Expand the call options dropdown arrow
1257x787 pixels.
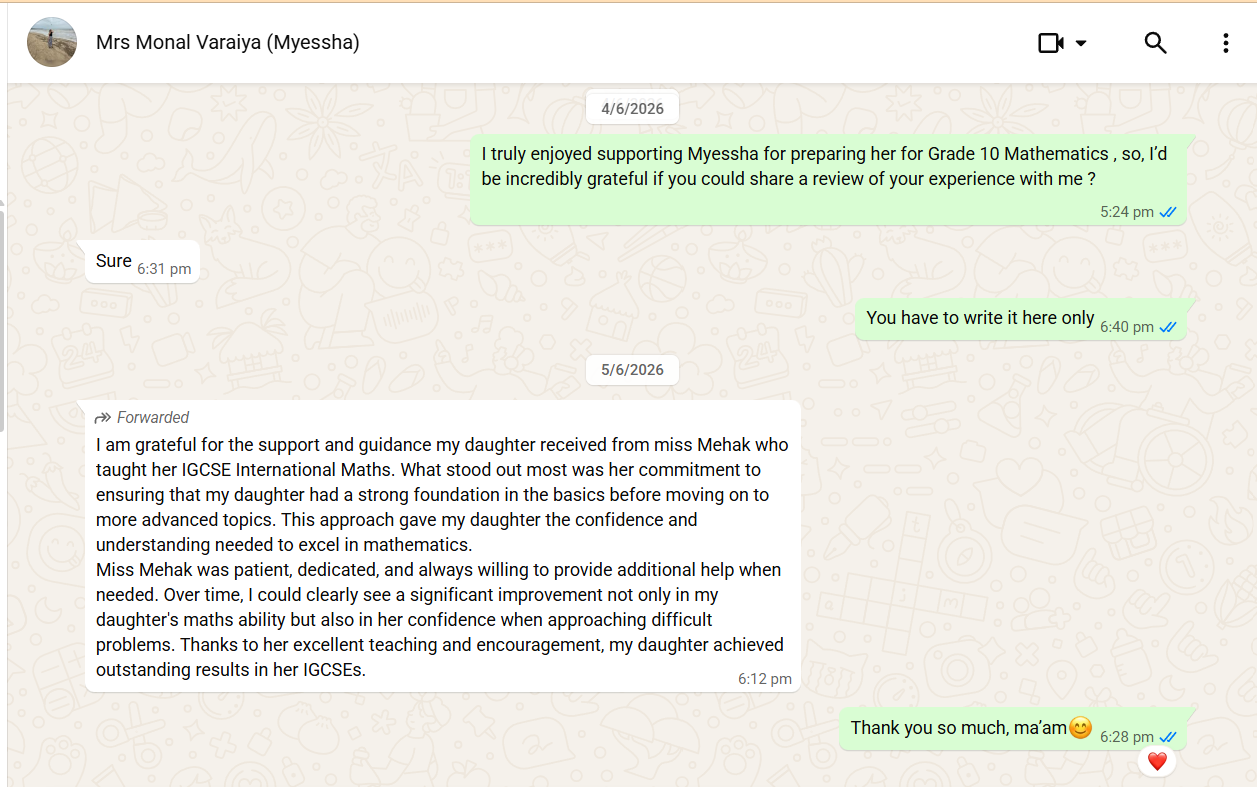[x=1081, y=43]
